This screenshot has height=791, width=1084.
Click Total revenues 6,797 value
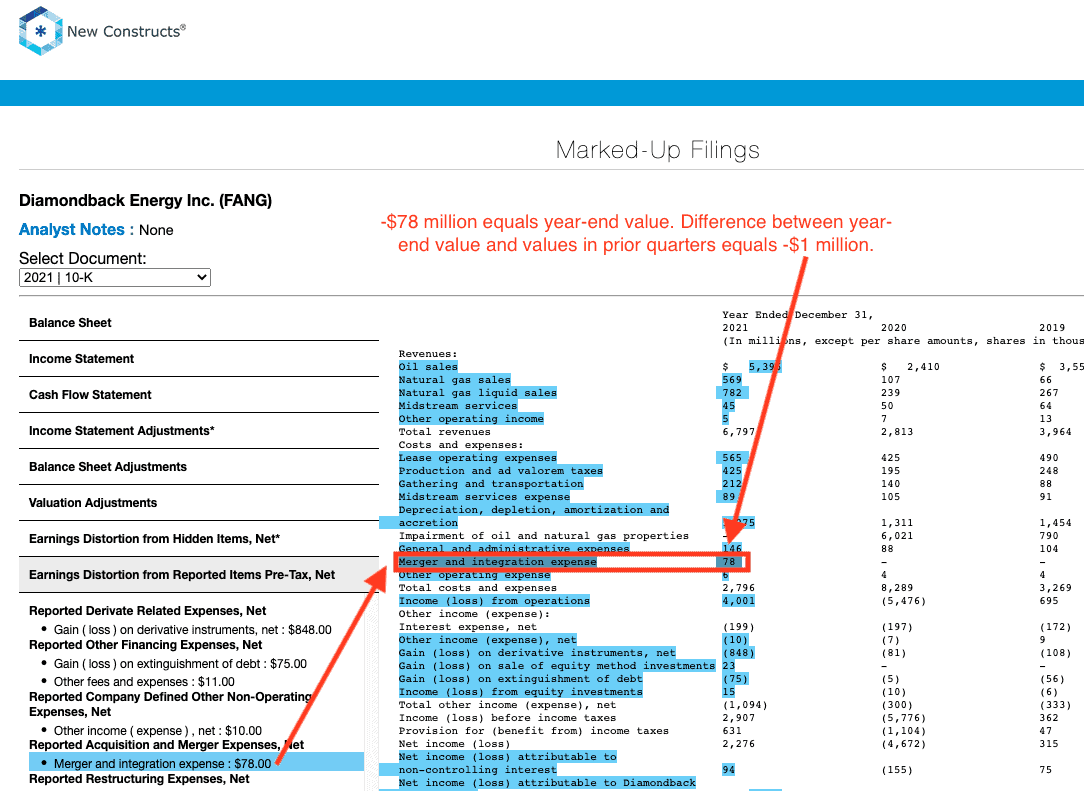click(x=738, y=432)
